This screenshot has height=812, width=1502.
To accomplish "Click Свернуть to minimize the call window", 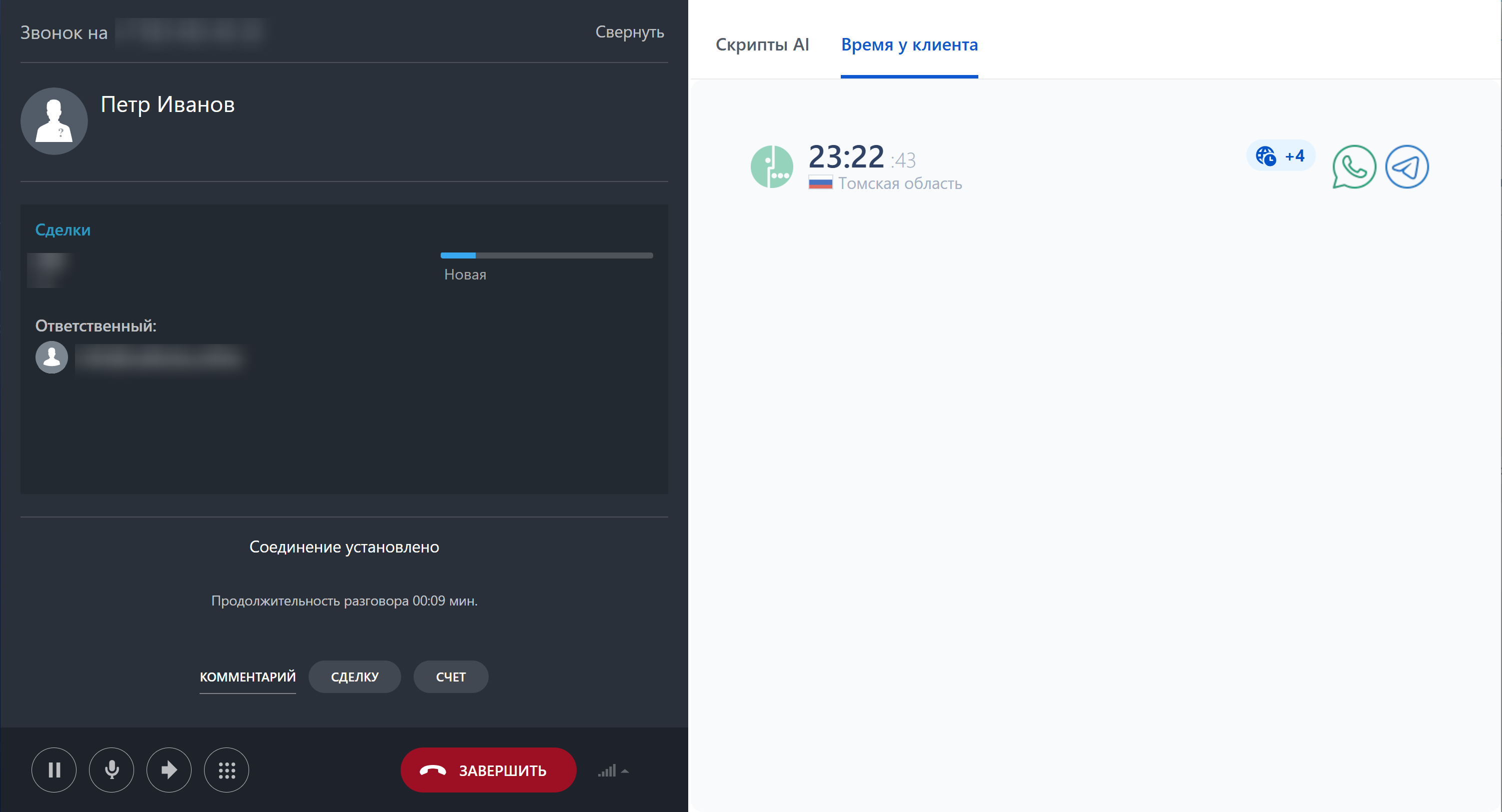I will click(629, 32).
